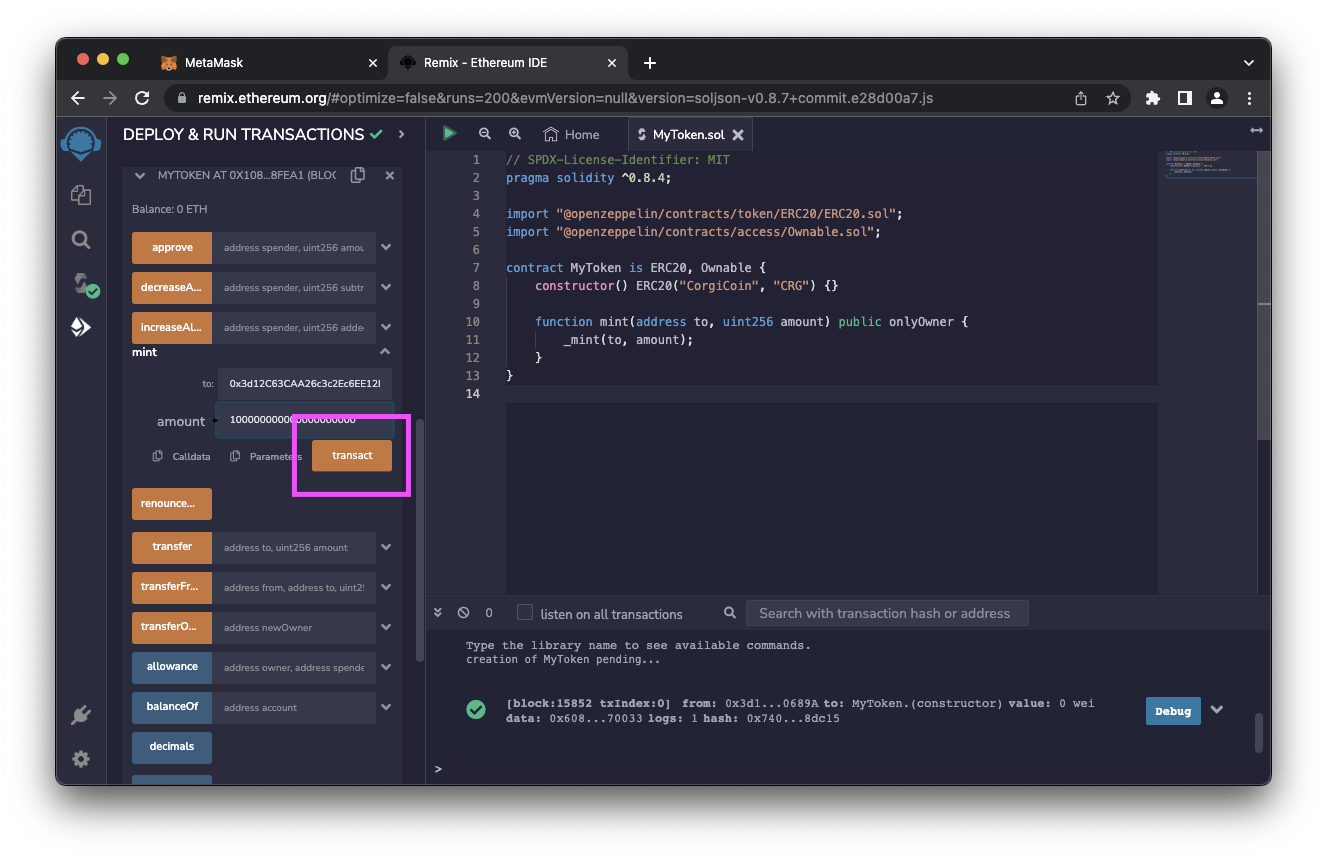Viewport: 1327px width, 859px height.
Task: Zoom out the editor font
Action: click(x=485, y=134)
